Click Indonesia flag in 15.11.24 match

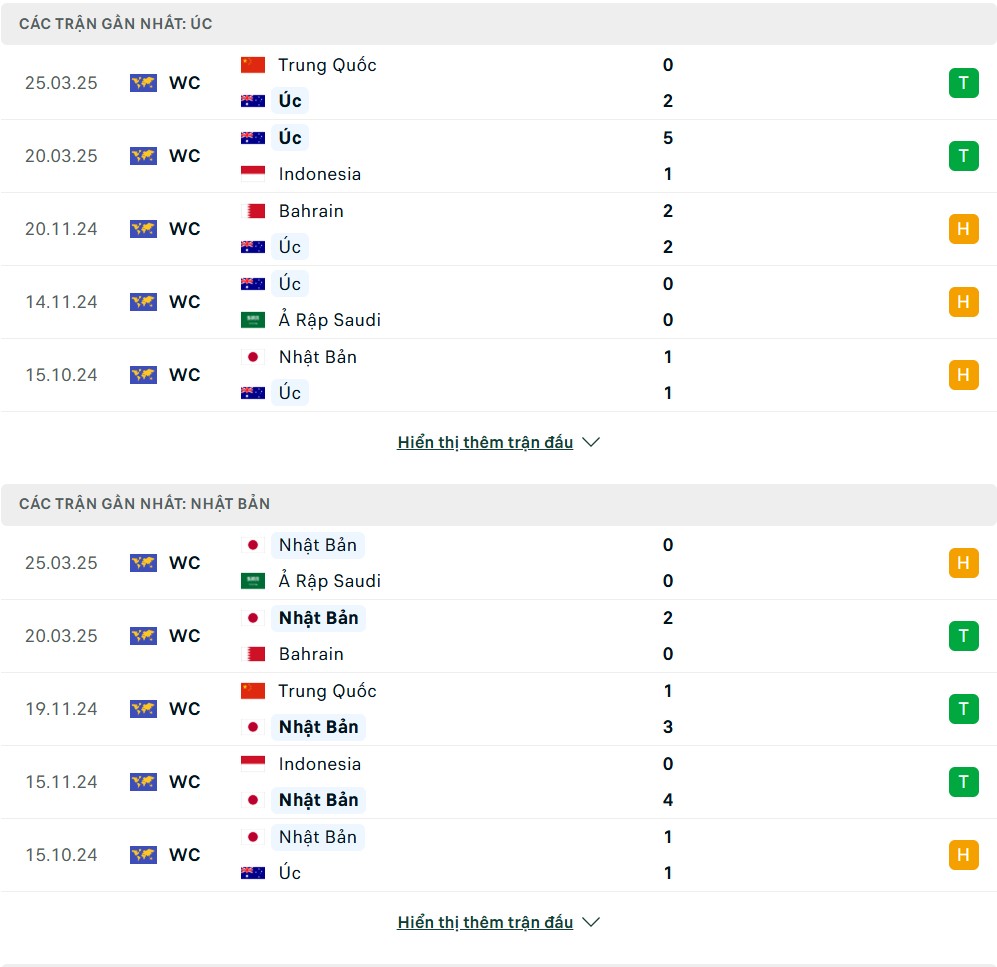point(252,764)
